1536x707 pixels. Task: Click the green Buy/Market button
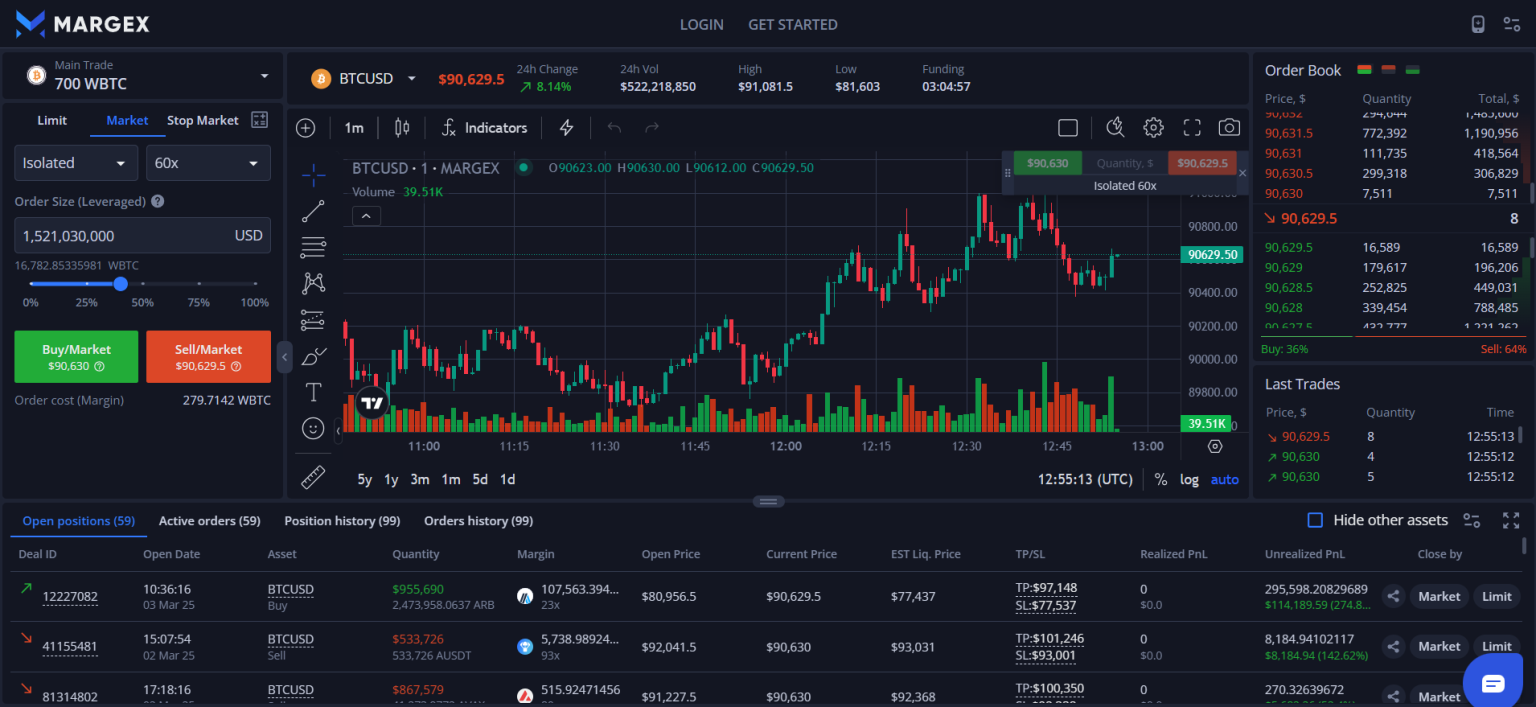tap(76, 356)
